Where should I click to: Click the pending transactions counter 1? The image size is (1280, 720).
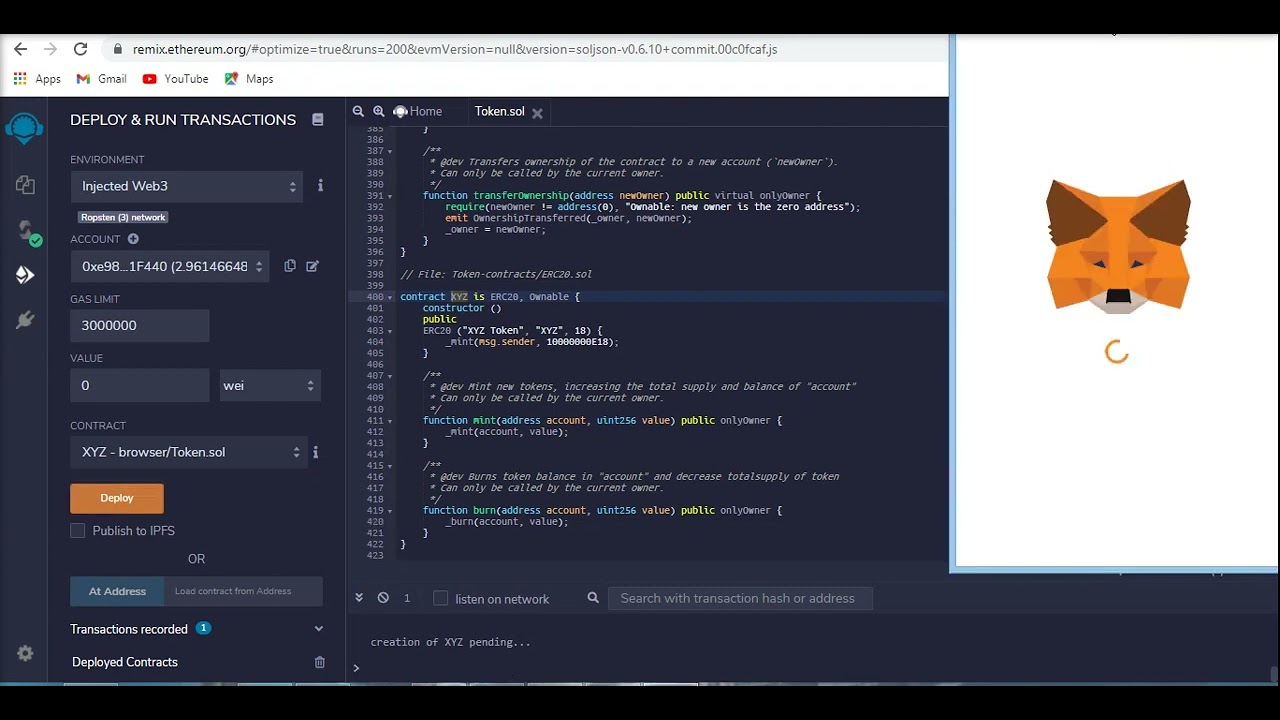click(407, 598)
